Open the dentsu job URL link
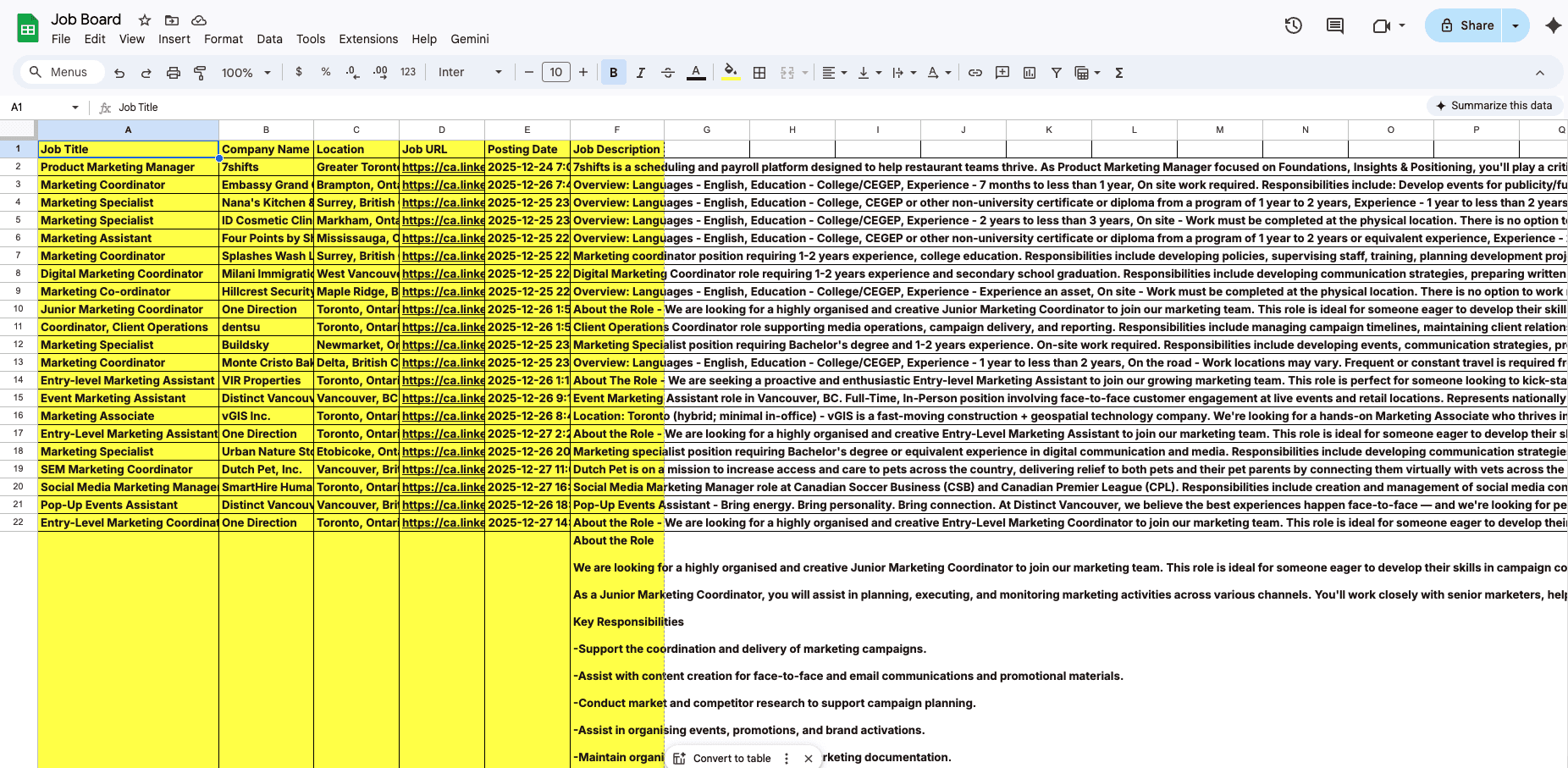This screenshot has width=1568, height=768. point(443,327)
